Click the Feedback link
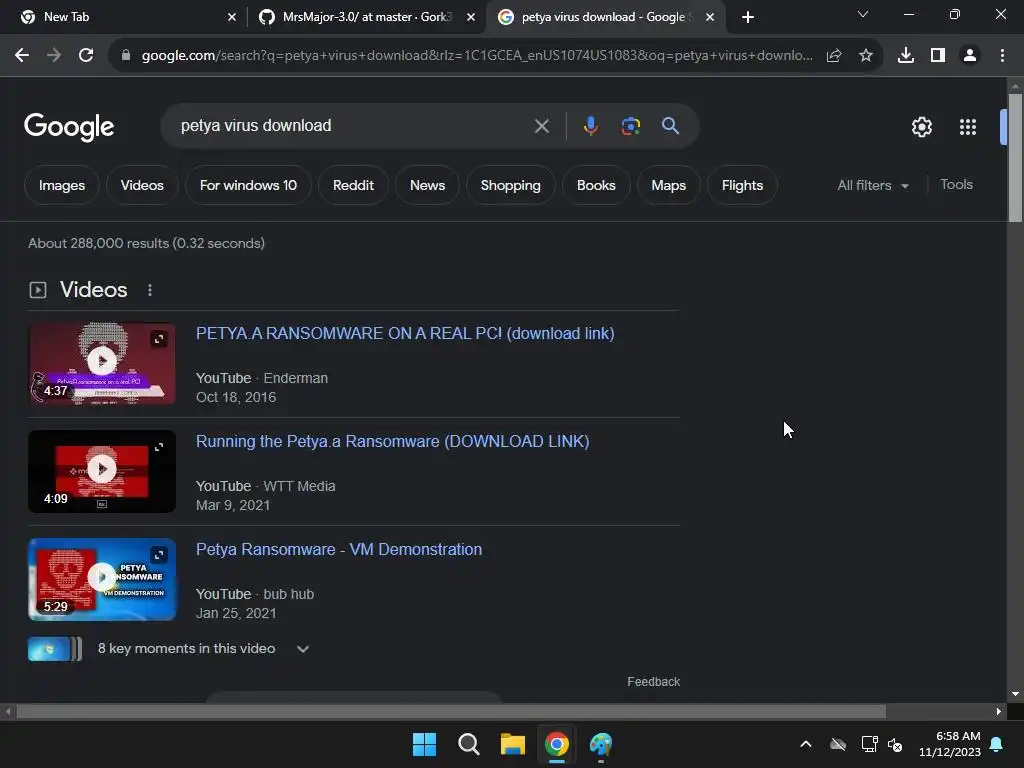Screen dimensions: 1024x768 (x=654, y=682)
